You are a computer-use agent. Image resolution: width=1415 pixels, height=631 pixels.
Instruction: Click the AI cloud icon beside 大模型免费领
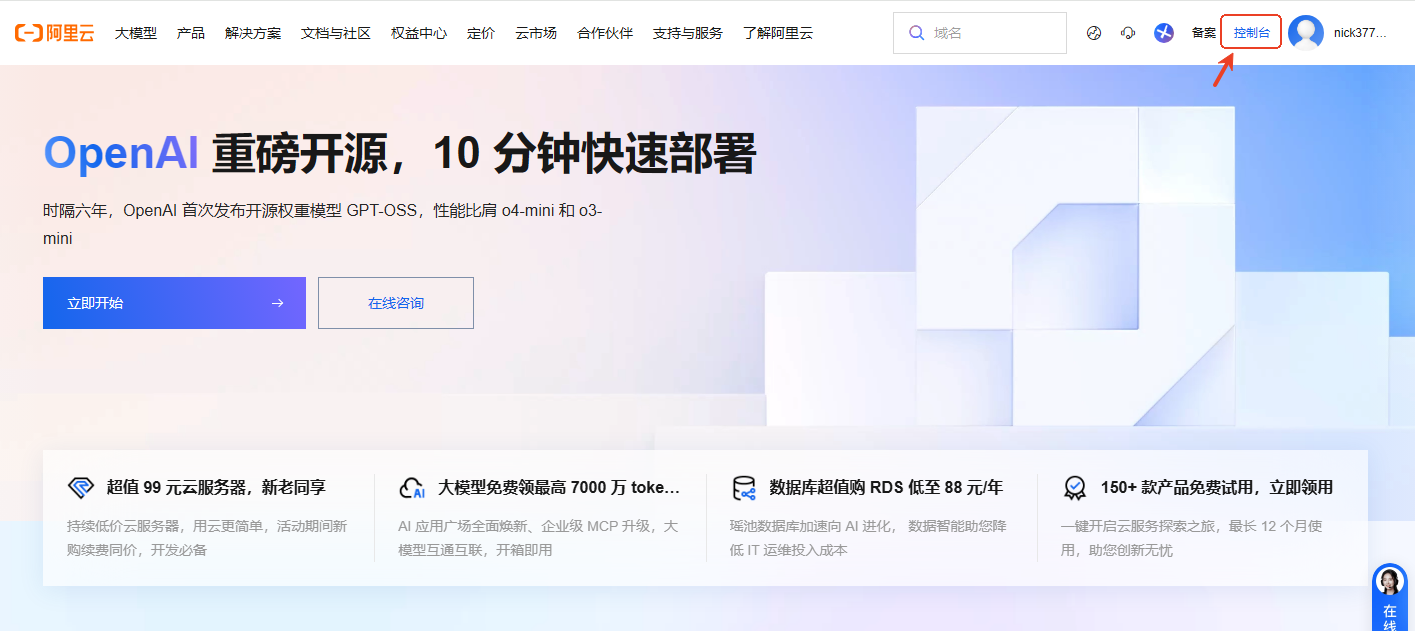click(x=412, y=488)
